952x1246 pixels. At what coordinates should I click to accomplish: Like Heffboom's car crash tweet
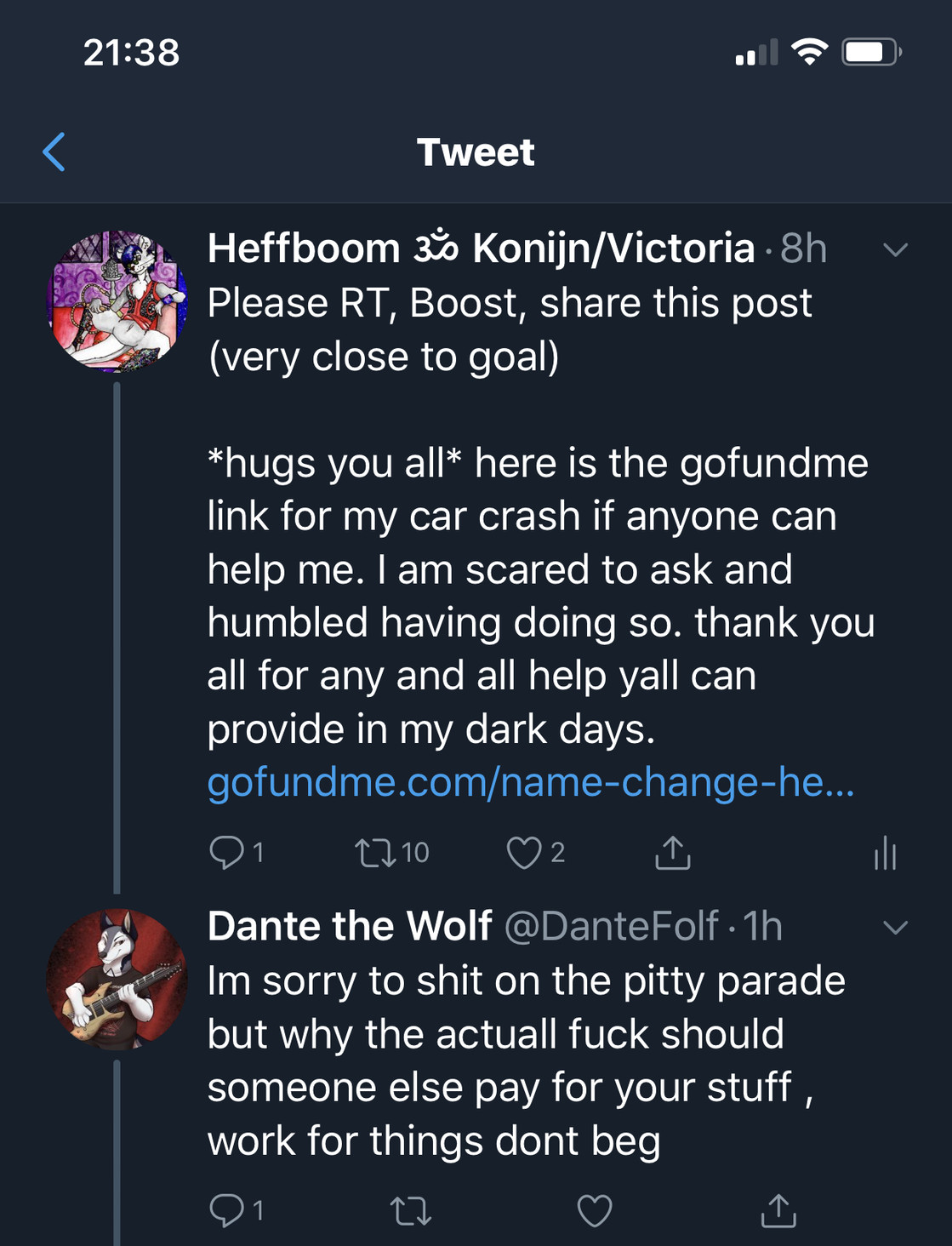(524, 852)
